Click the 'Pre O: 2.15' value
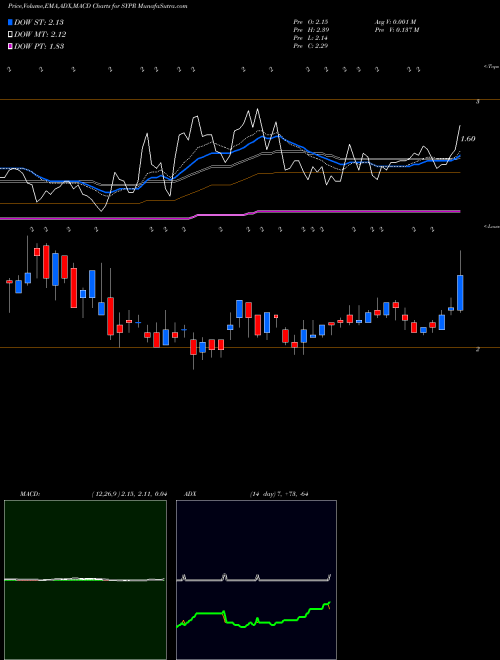 (x=311, y=22)
